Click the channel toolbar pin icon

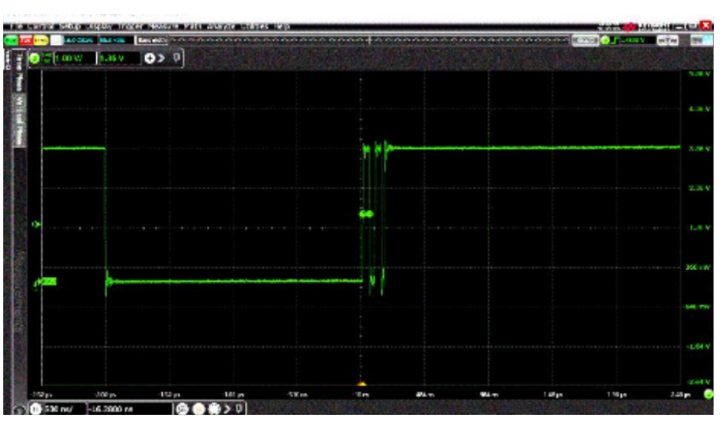(176, 58)
